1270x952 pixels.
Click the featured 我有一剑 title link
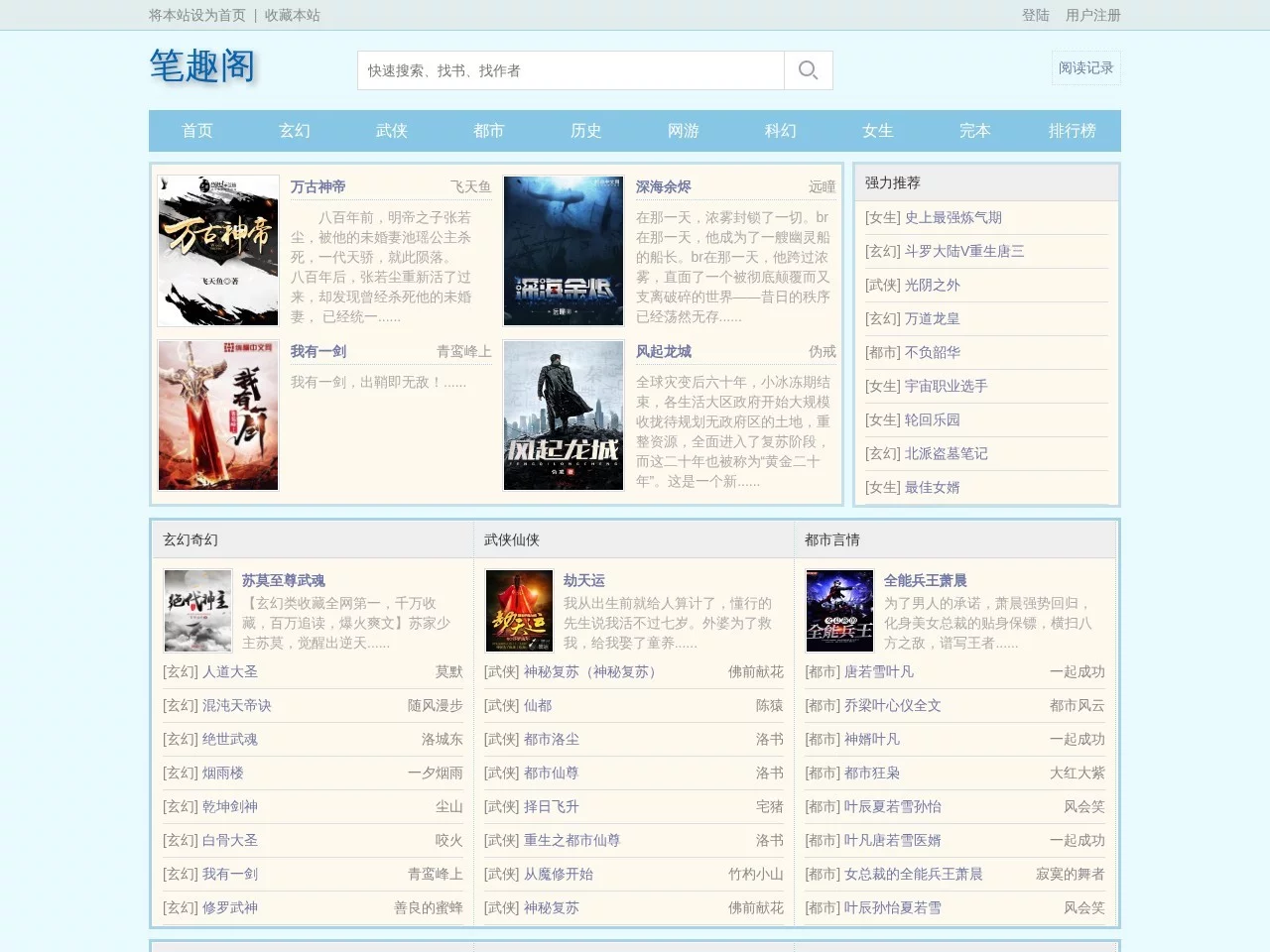coord(318,351)
